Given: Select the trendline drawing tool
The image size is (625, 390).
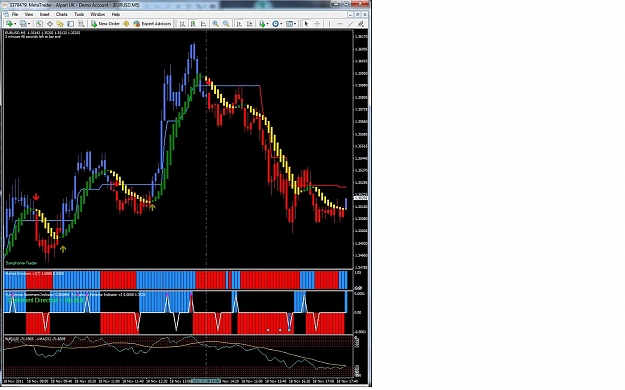Looking at the screenshot, I should pyautogui.click(x=351, y=24).
